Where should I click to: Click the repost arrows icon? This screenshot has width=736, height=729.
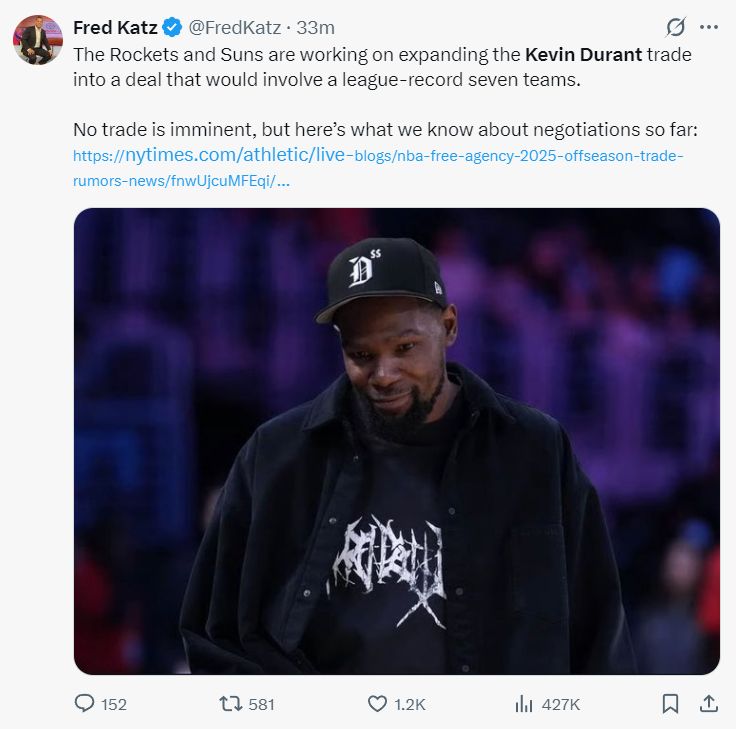click(231, 704)
